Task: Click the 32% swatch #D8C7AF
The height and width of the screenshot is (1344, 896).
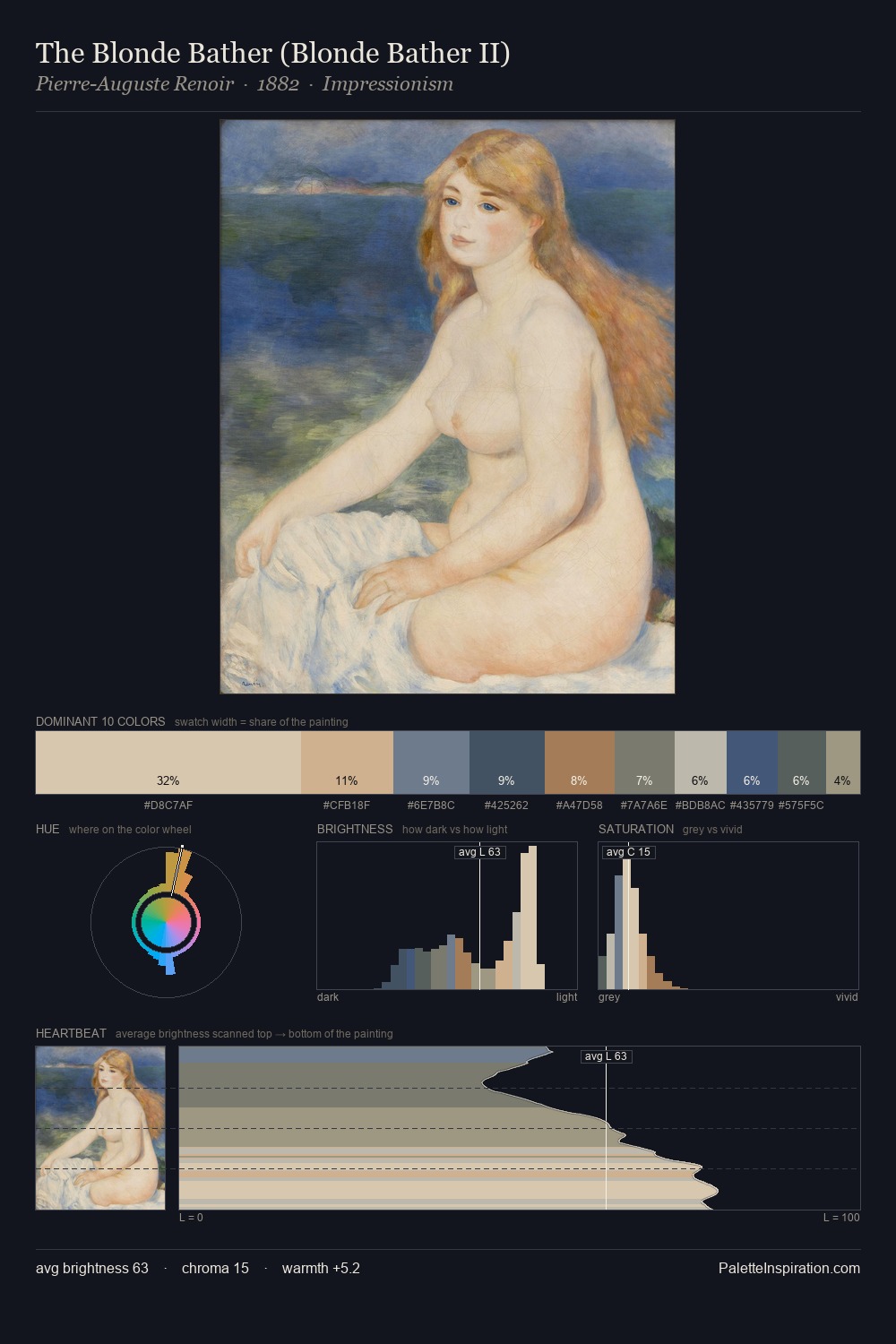Action: click(x=168, y=762)
